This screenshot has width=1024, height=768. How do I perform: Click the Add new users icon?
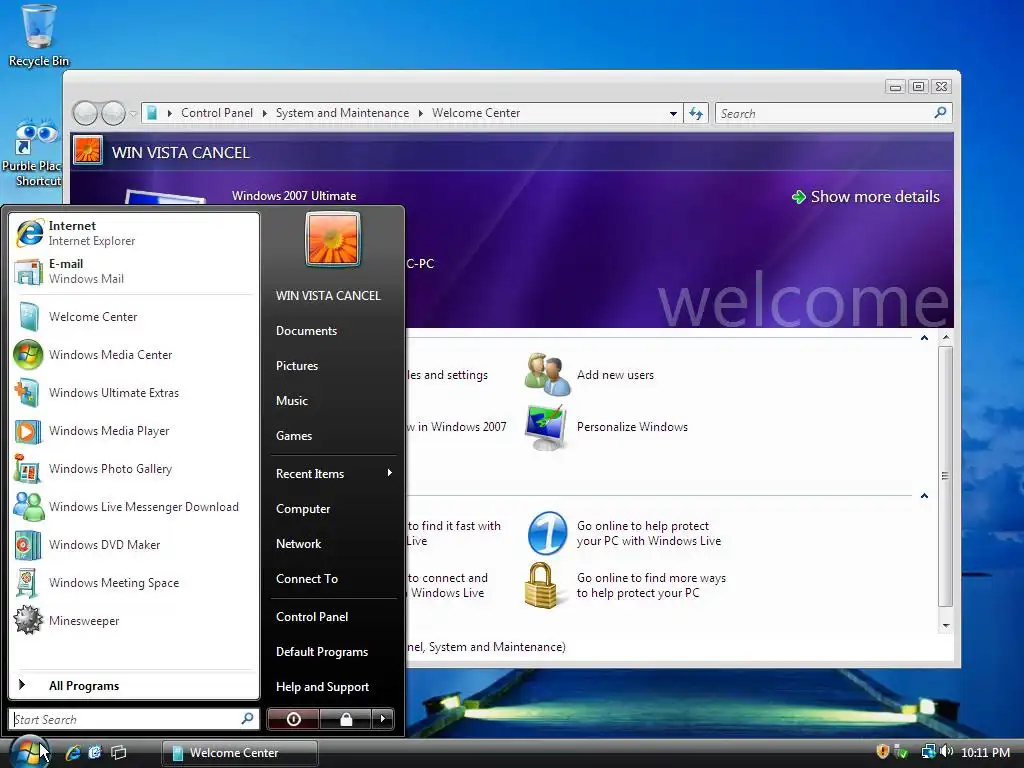pyautogui.click(x=547, y=375)
